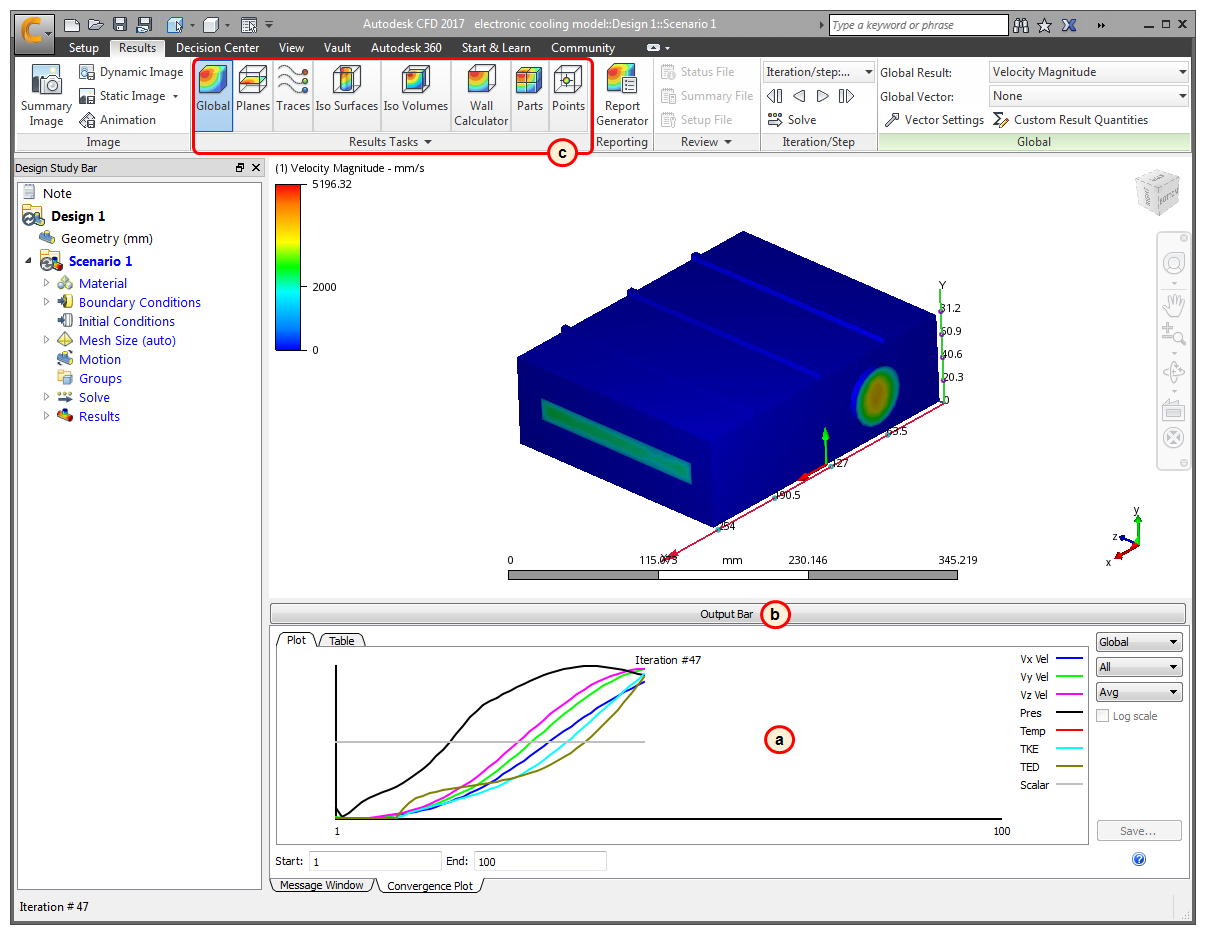Jump to the first iteration step

(775, 96)
